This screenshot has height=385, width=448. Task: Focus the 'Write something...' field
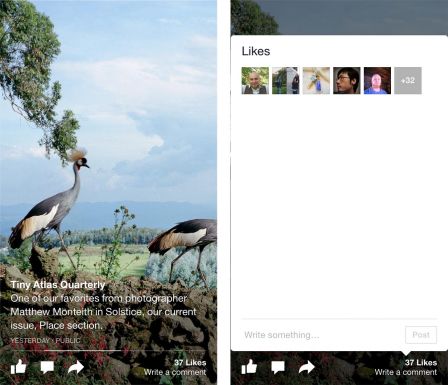pyautogui.click(x=323, y=335)
